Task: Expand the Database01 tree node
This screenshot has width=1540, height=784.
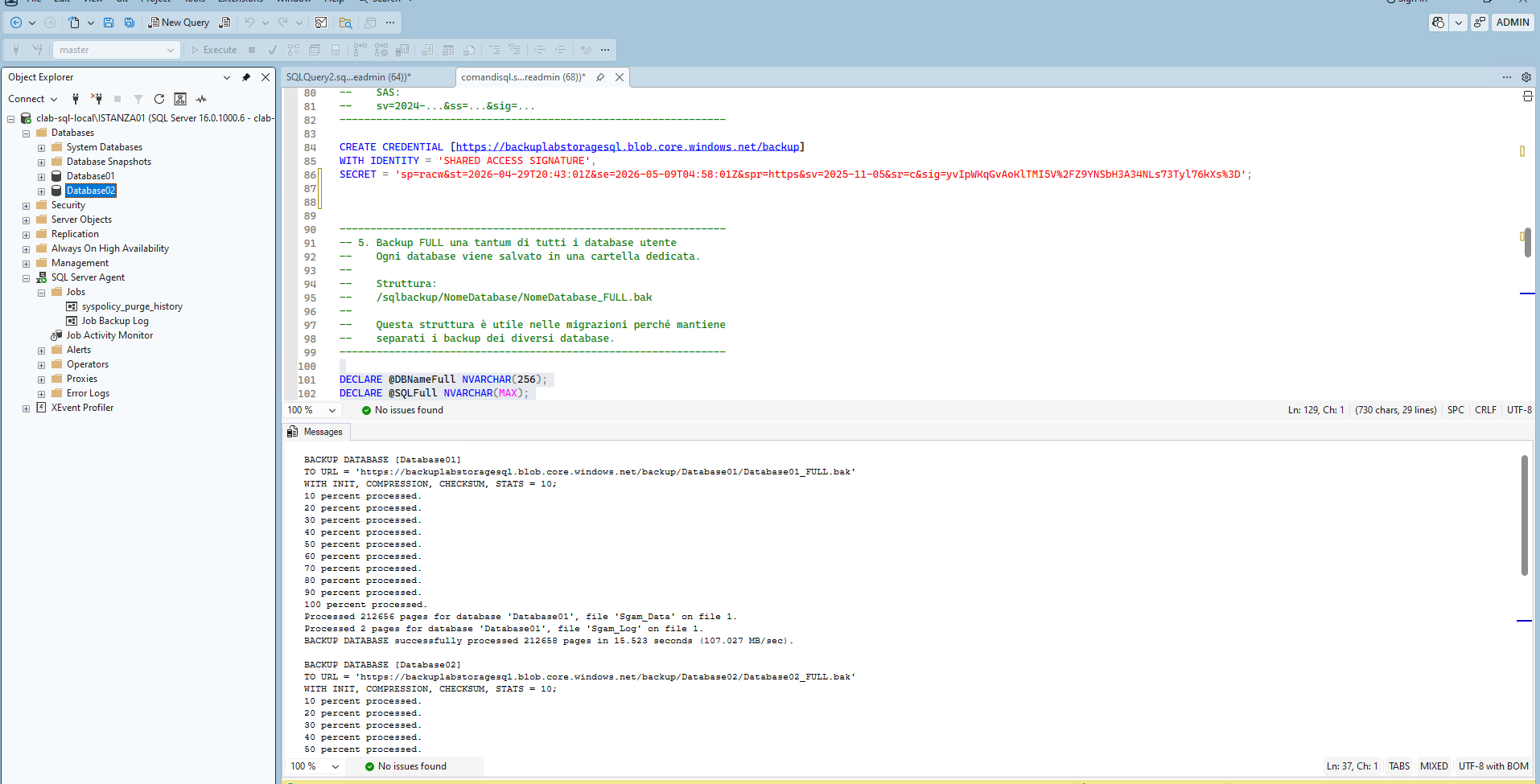Action: (x=41, y=177)
